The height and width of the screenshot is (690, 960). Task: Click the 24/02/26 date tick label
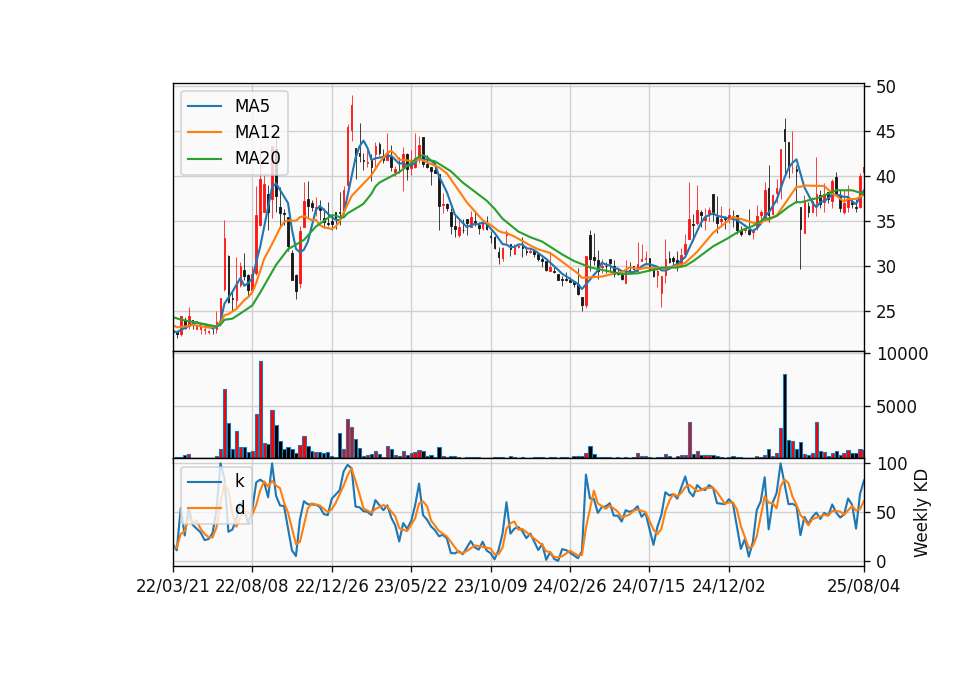coord(569,586)
